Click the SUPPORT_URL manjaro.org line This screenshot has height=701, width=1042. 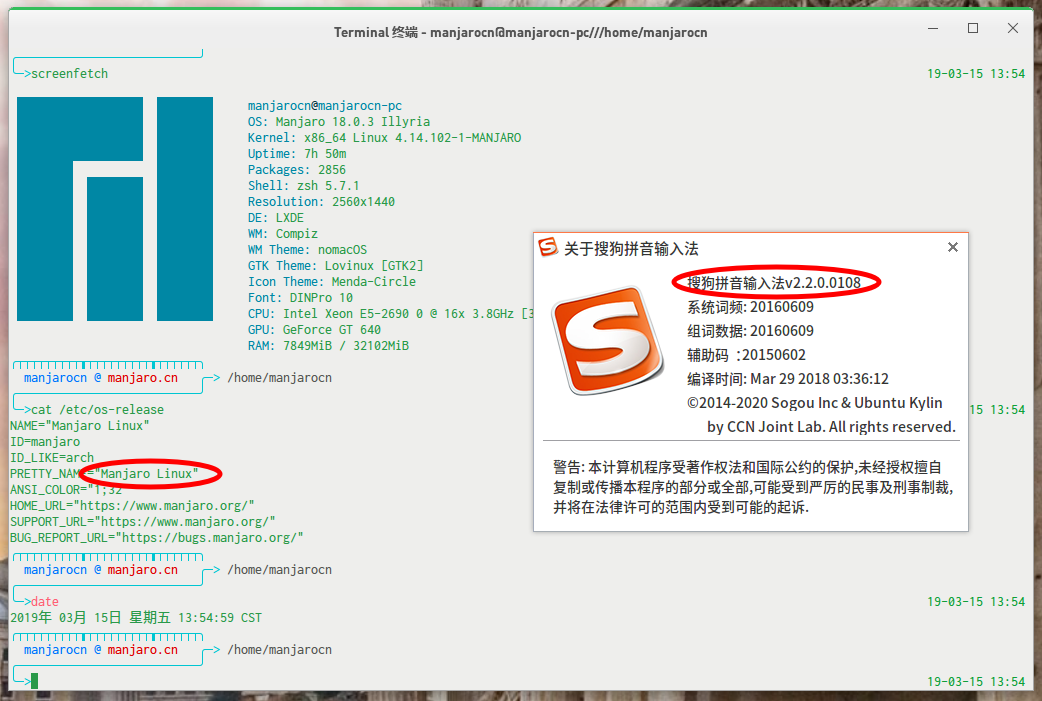pyautogui.click(x=143, y=521)
